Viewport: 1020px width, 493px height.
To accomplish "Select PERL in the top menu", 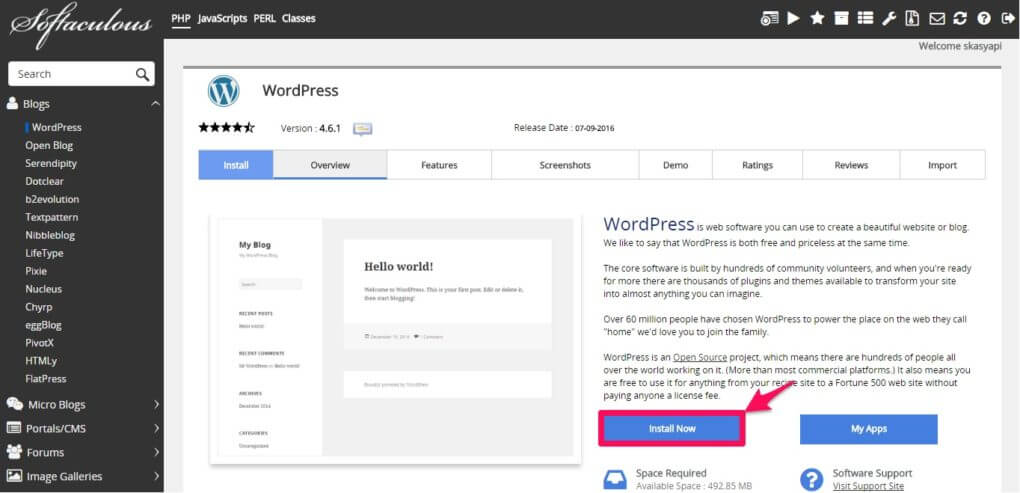I will tap(265, 18).
